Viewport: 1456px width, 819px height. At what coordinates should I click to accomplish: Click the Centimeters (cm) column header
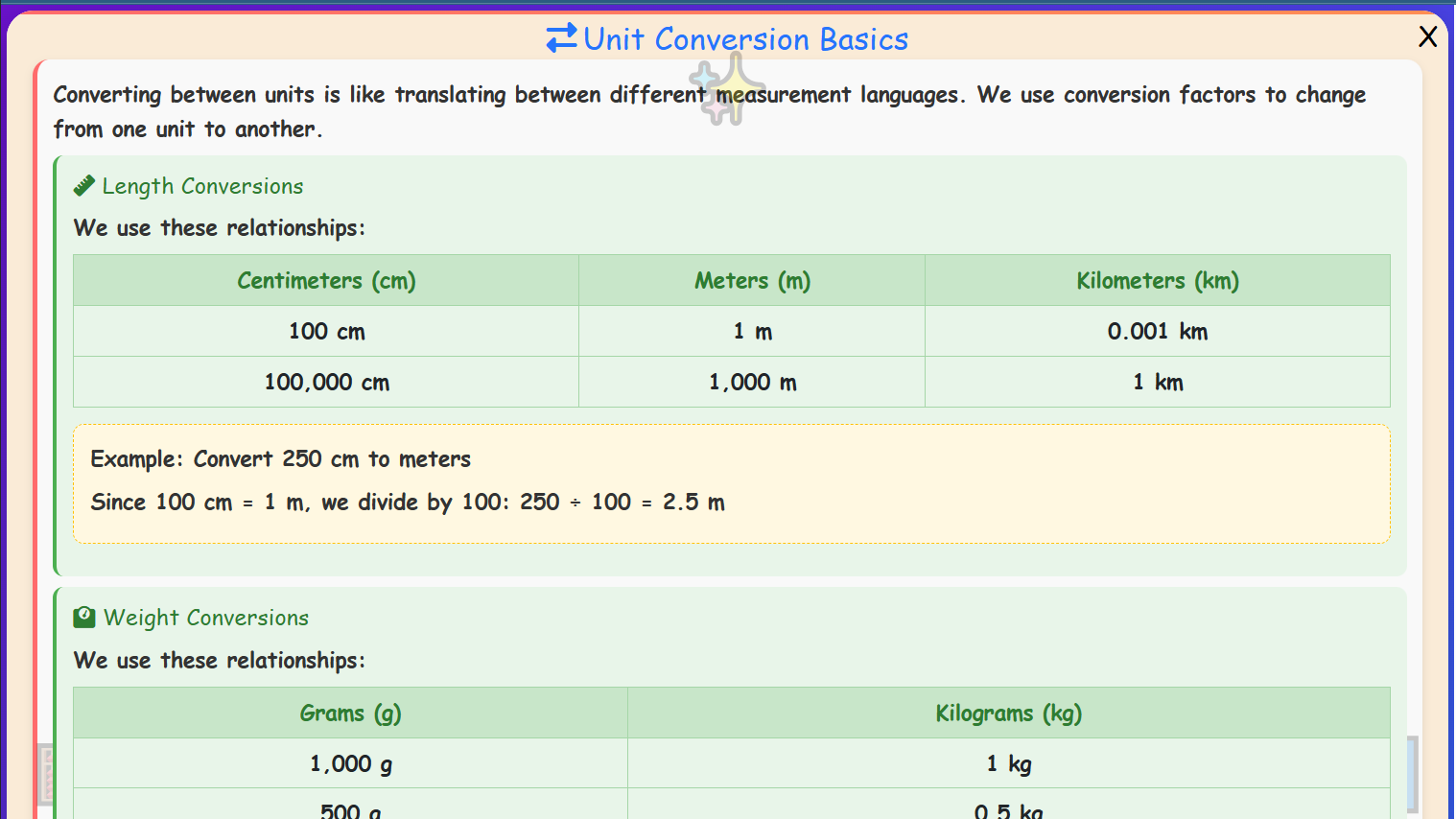pyautogui.click(x=326, y=280)
